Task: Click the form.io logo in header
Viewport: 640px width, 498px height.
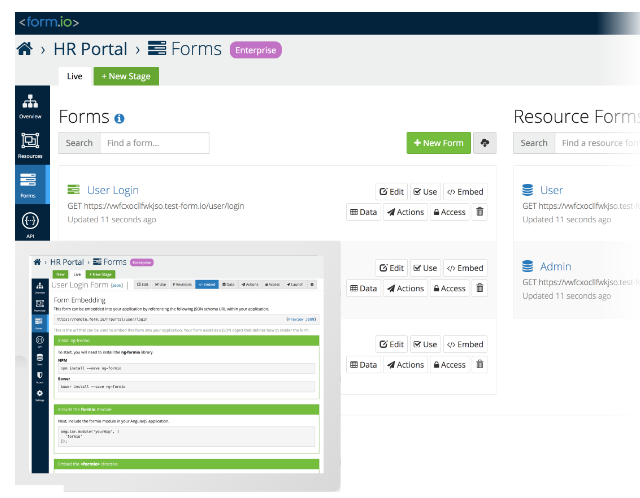Action: [49, 22]
